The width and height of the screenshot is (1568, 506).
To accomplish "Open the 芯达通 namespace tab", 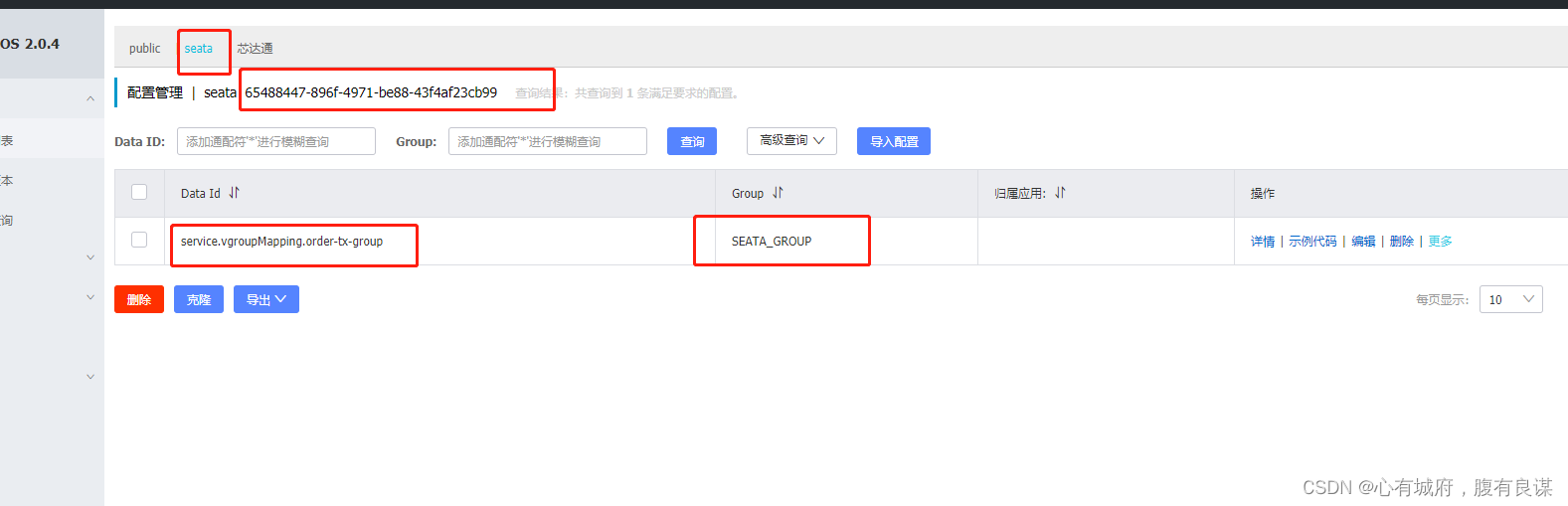I will click(x=255, y=48).
